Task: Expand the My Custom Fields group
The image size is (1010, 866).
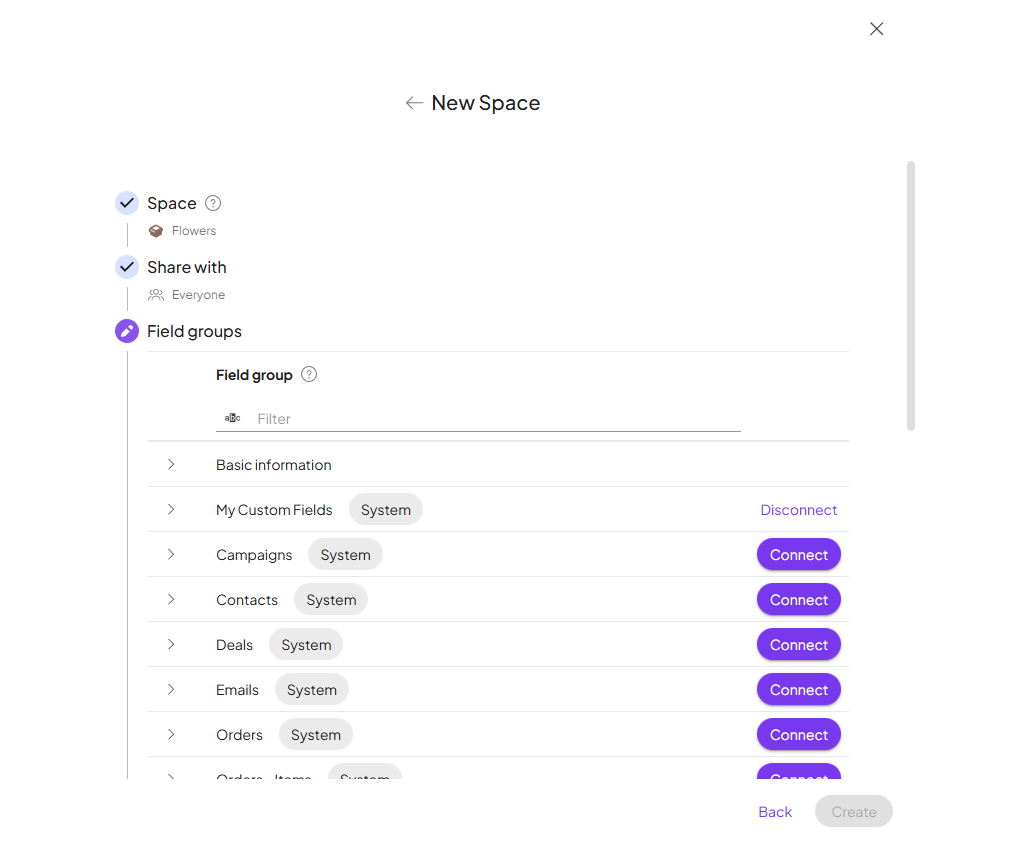Action: pyautogui.click(x=171, y=510)
